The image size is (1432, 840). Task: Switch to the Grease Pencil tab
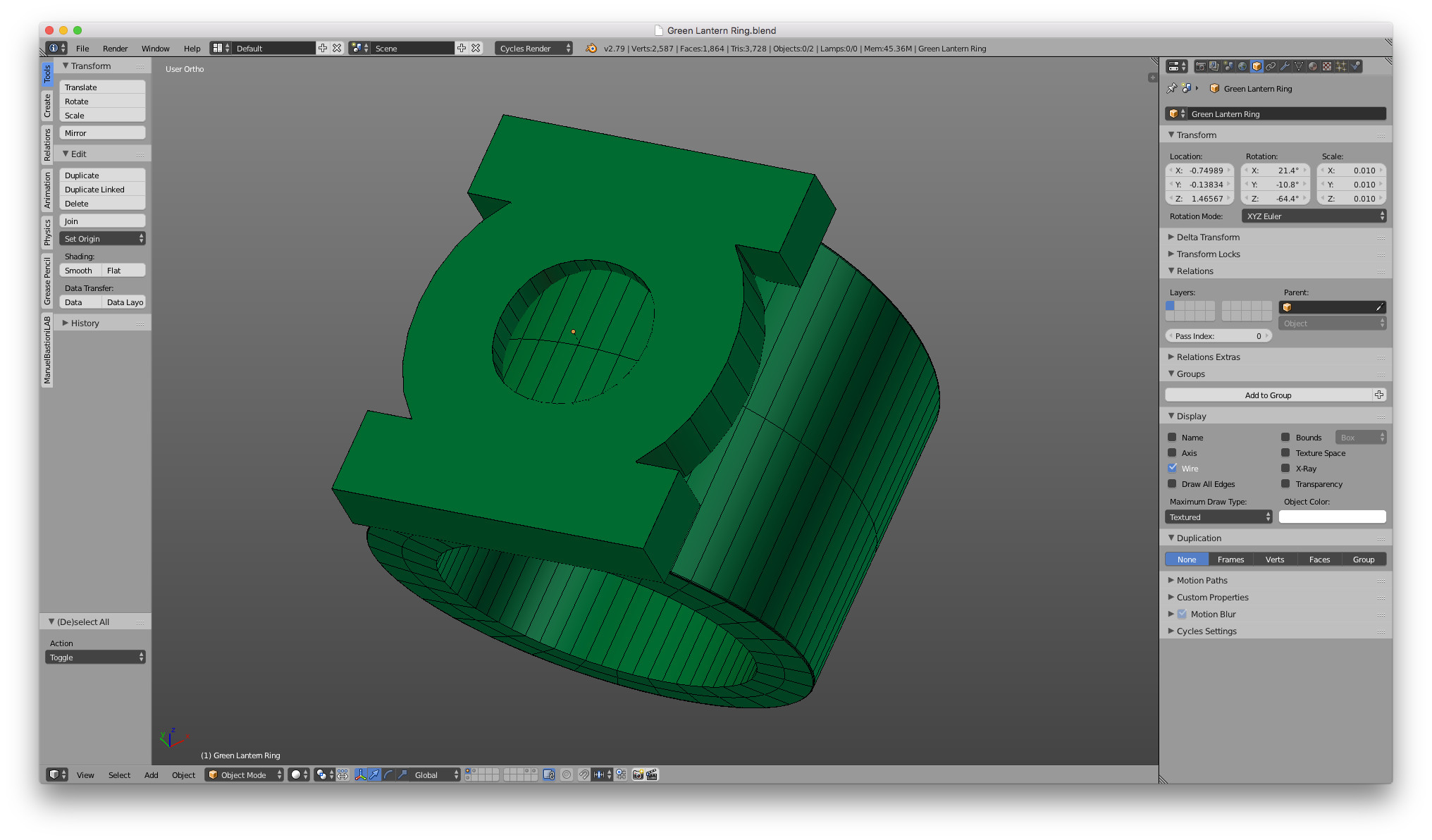point(47,281)
